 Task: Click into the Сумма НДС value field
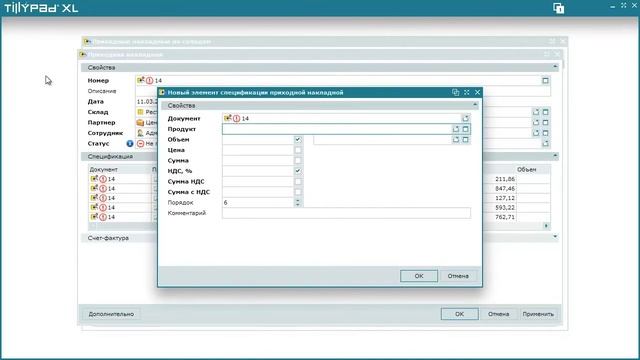tap(258, 182)
